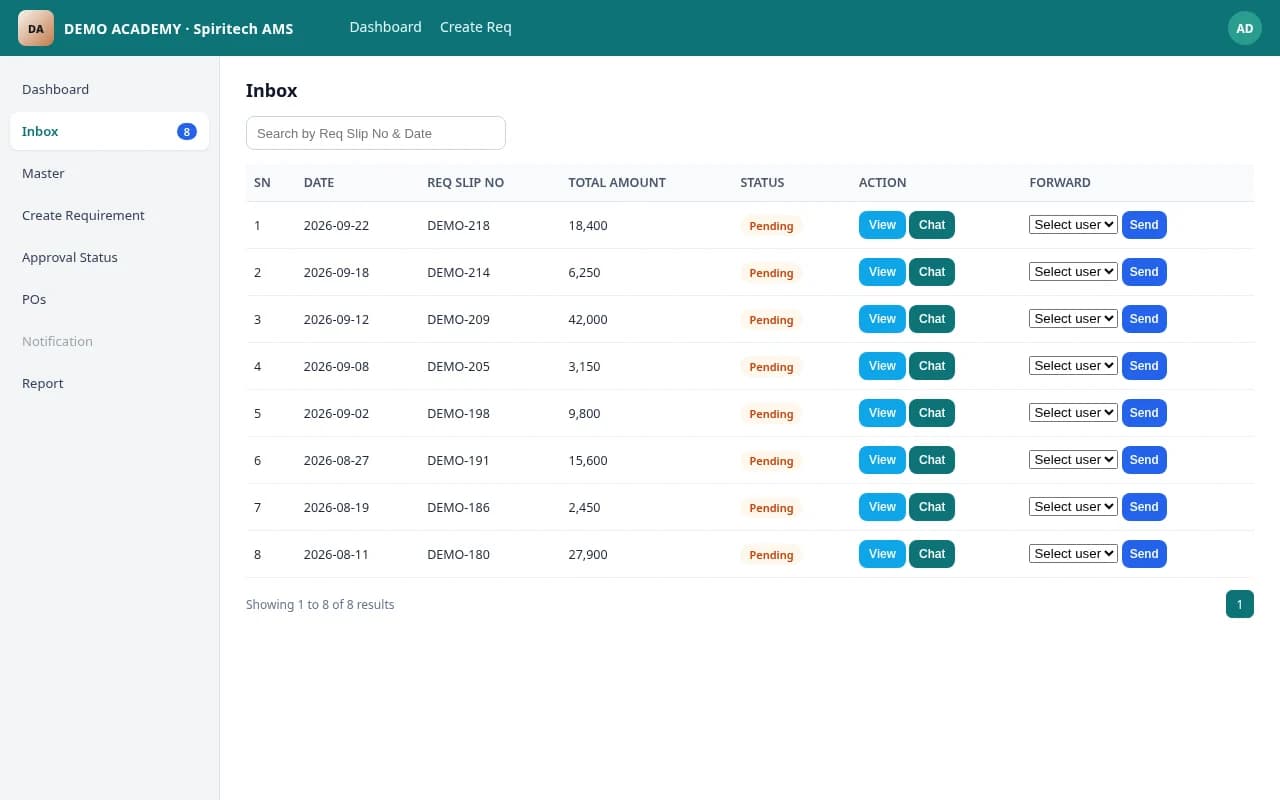The image size is (1280, 800).
Task: Open Dashboard in the top navigation bar
Action: click(385, 27)
